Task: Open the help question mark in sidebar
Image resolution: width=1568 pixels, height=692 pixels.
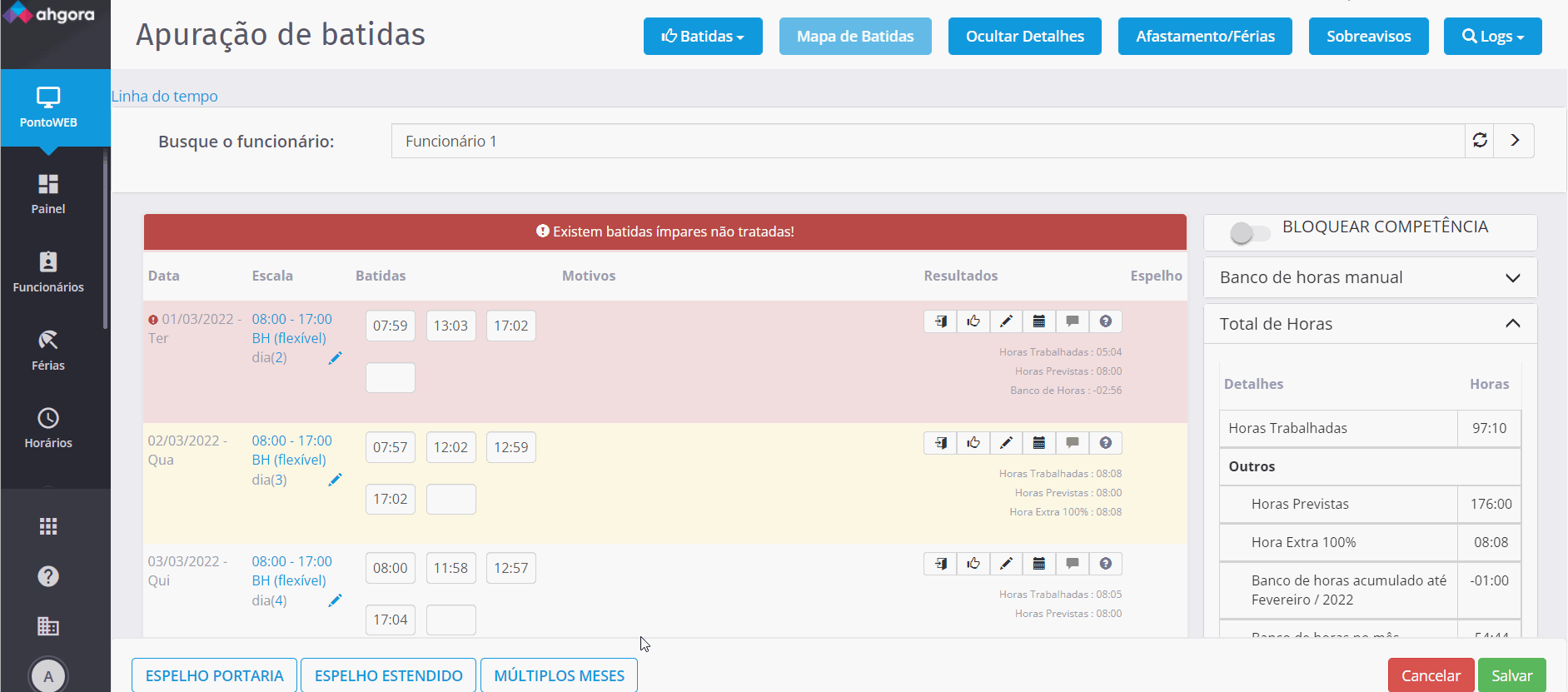Action: pos(48,576)
